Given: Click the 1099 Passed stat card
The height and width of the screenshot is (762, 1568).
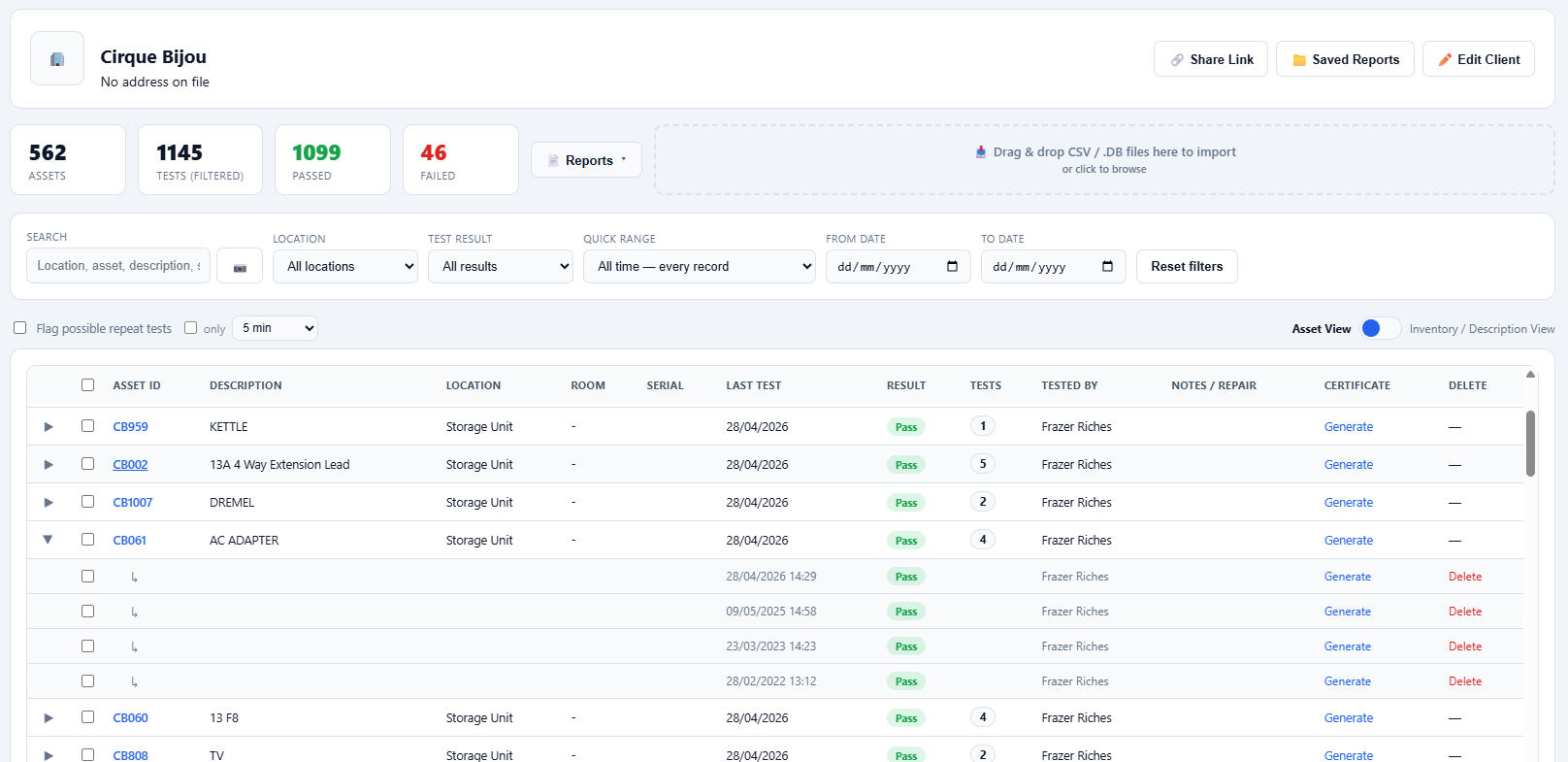Looking at the screenshot, I should point(333,160).
